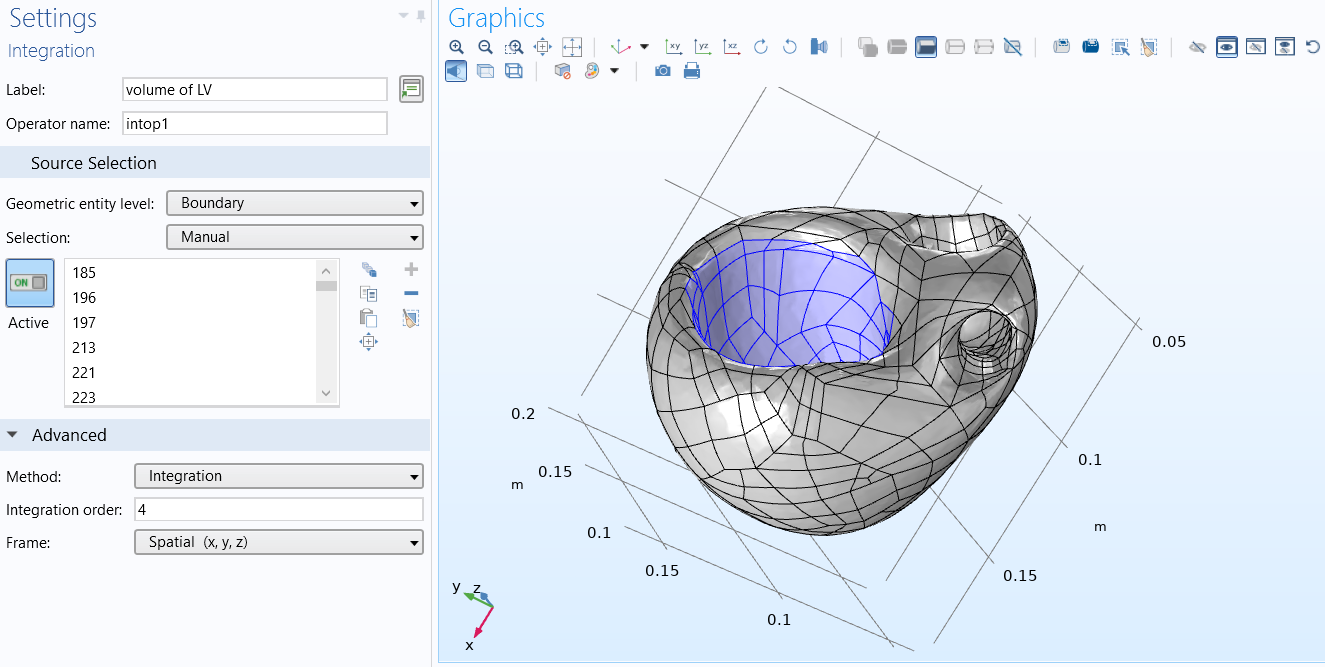Open the Frame dropdown showing Spatial
This screenshot has width=1325, height=667.
click(x=278, y=542)
